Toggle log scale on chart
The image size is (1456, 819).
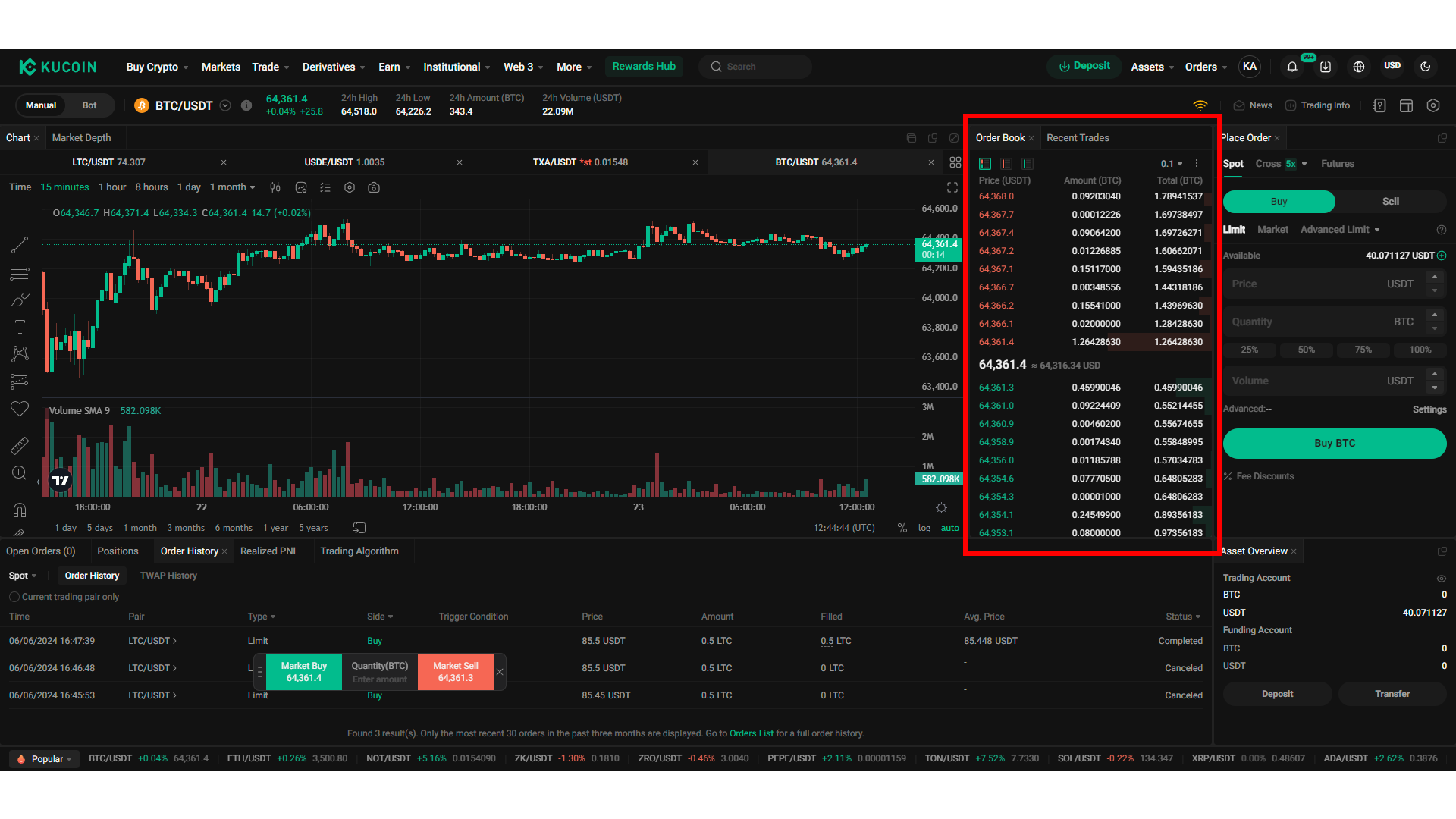coord(924,528)
